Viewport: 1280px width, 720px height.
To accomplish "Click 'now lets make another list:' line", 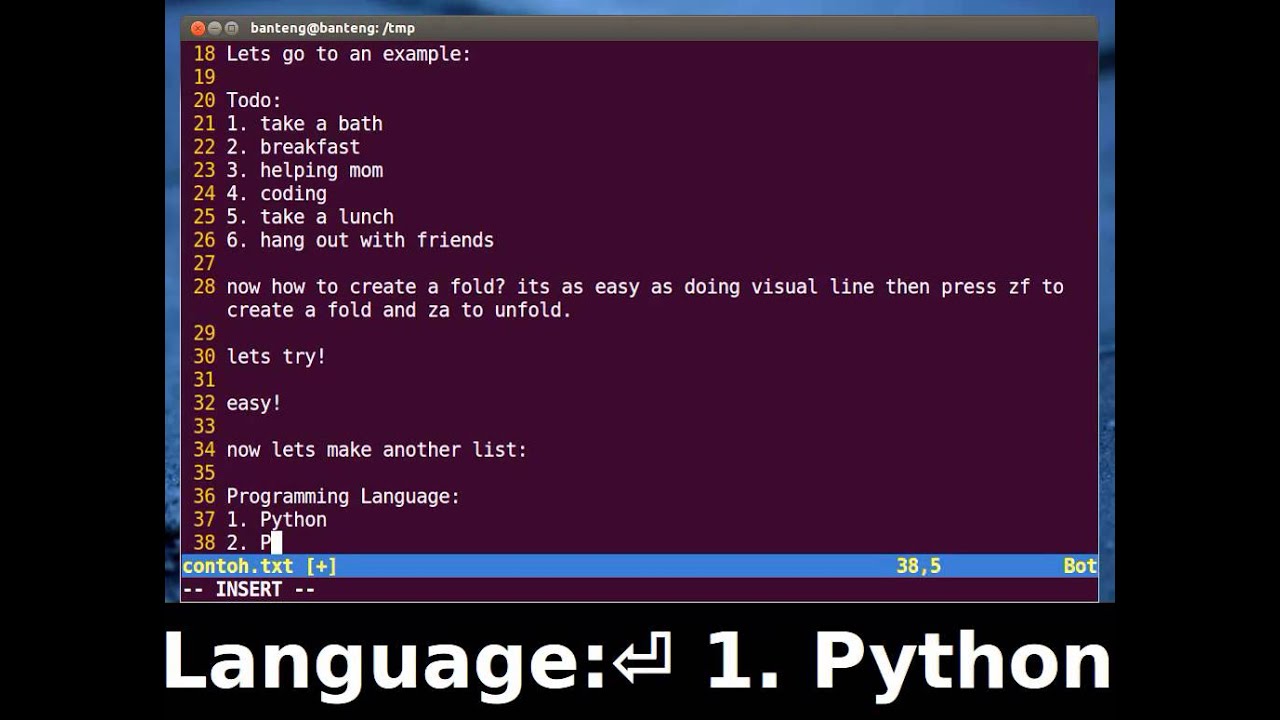I will [376, 450].
